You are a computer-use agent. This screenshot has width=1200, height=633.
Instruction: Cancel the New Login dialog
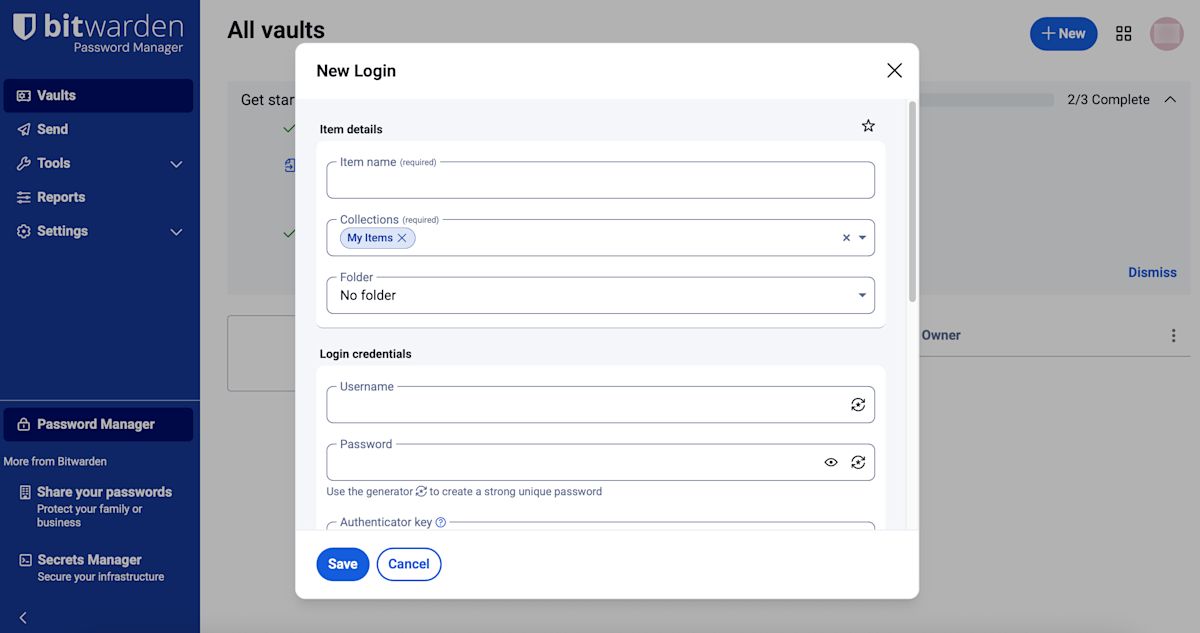[x=408, y=564]
